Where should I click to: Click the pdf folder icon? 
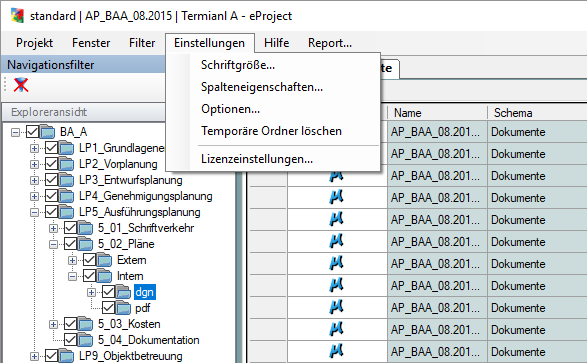point(124,308)
